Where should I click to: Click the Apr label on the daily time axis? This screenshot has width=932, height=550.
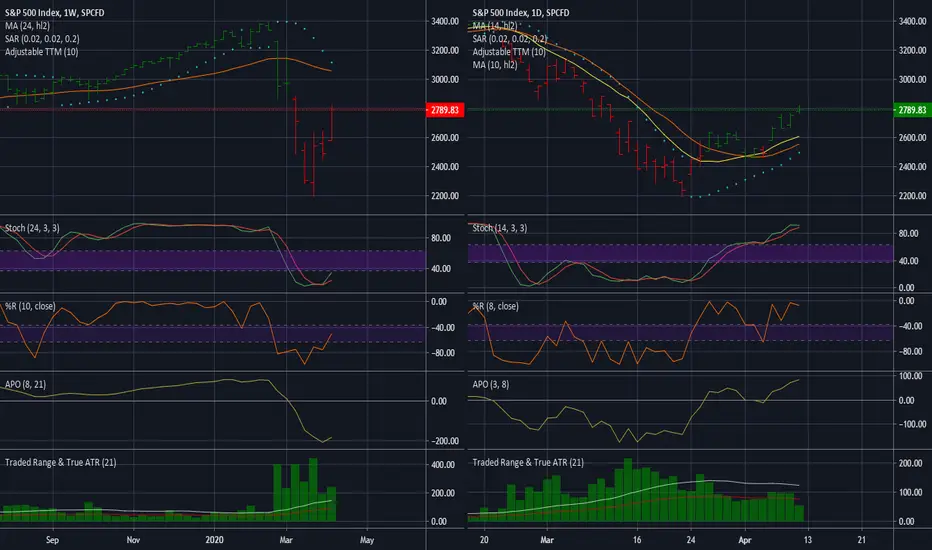(x=744, y=540)
